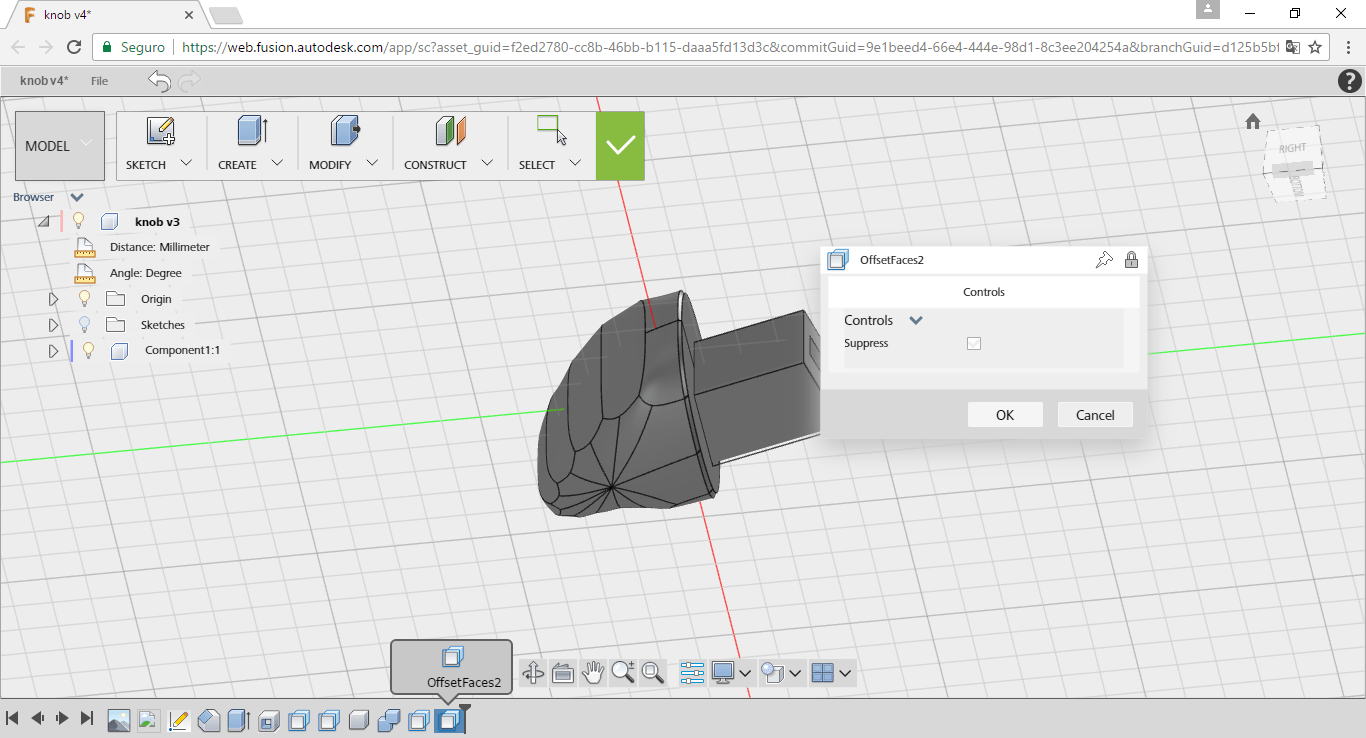This screenshot has height=738, width=1366.
Task: Open the SELECT menu dropdown arrow
Action: (x=575, y=163)
